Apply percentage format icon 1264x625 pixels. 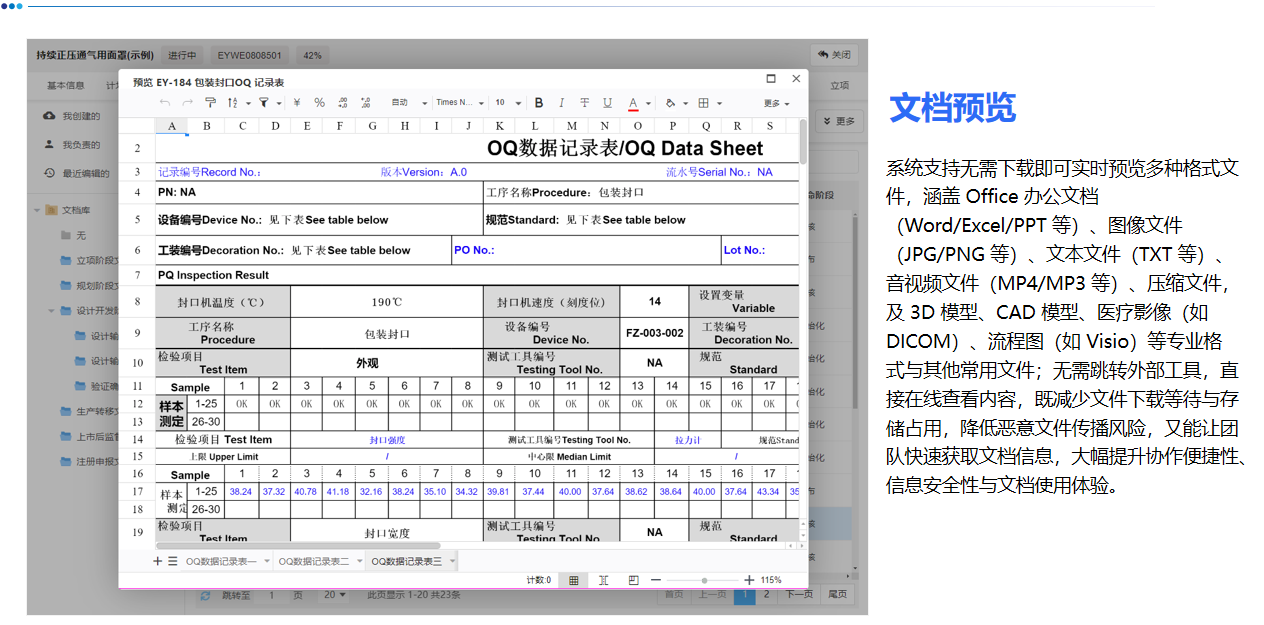(319, 102)
